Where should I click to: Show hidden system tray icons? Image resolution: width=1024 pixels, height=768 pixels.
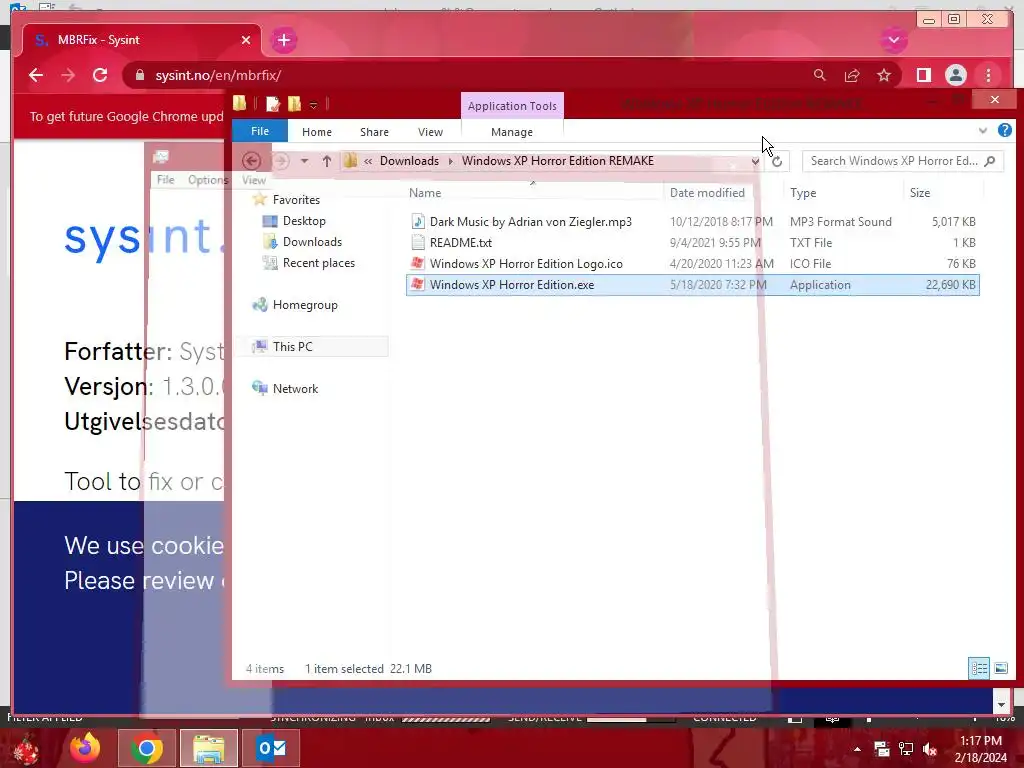tap(857, 749)
